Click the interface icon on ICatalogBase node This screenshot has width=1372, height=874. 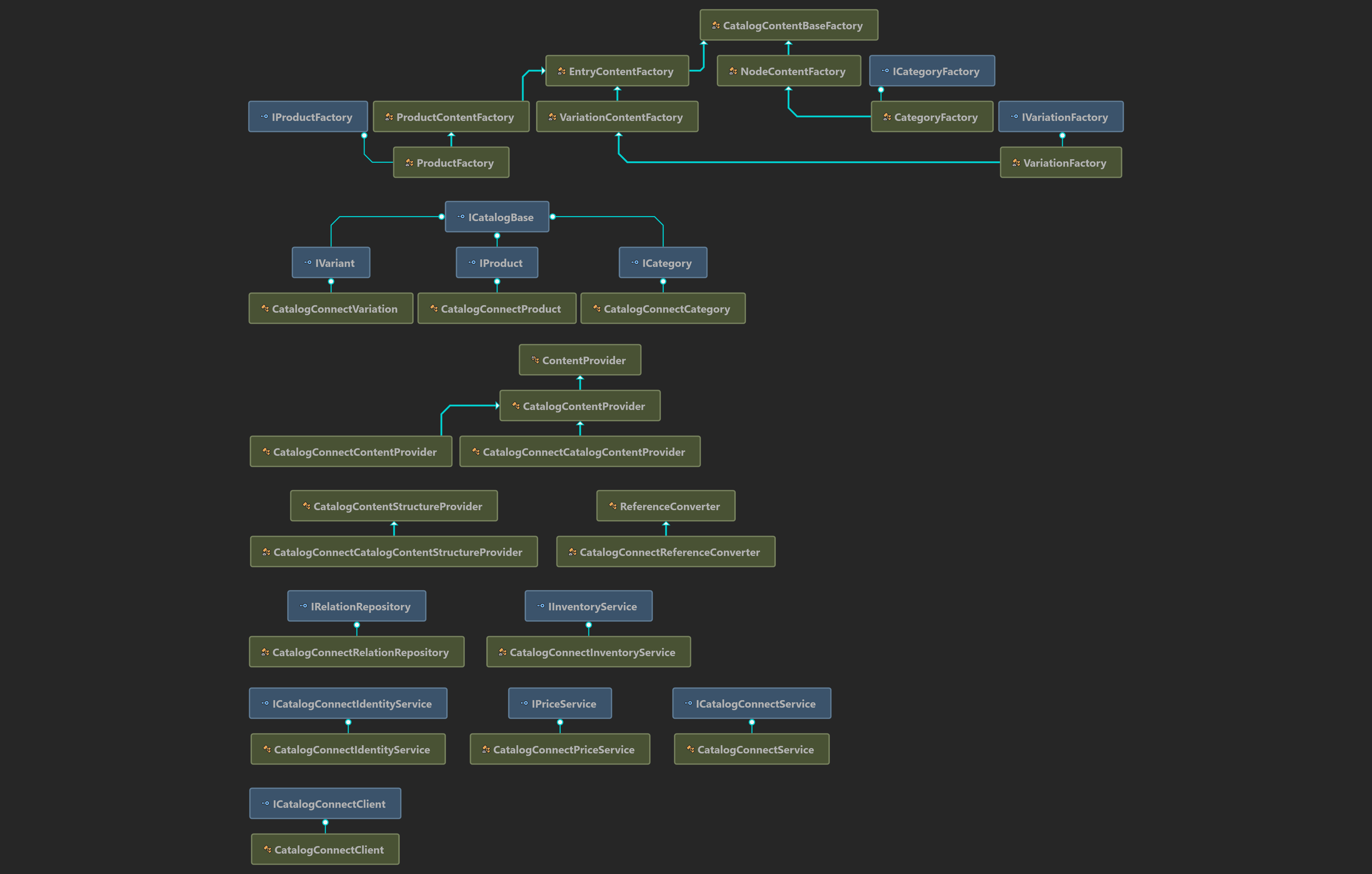pos(460,216)
